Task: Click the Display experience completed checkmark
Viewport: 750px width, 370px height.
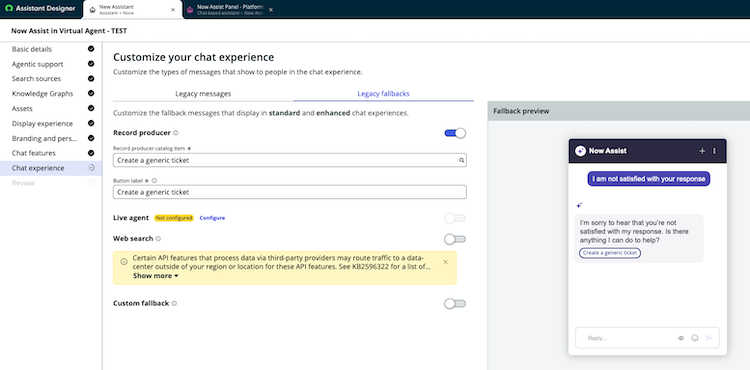Action: click(91, 123)
